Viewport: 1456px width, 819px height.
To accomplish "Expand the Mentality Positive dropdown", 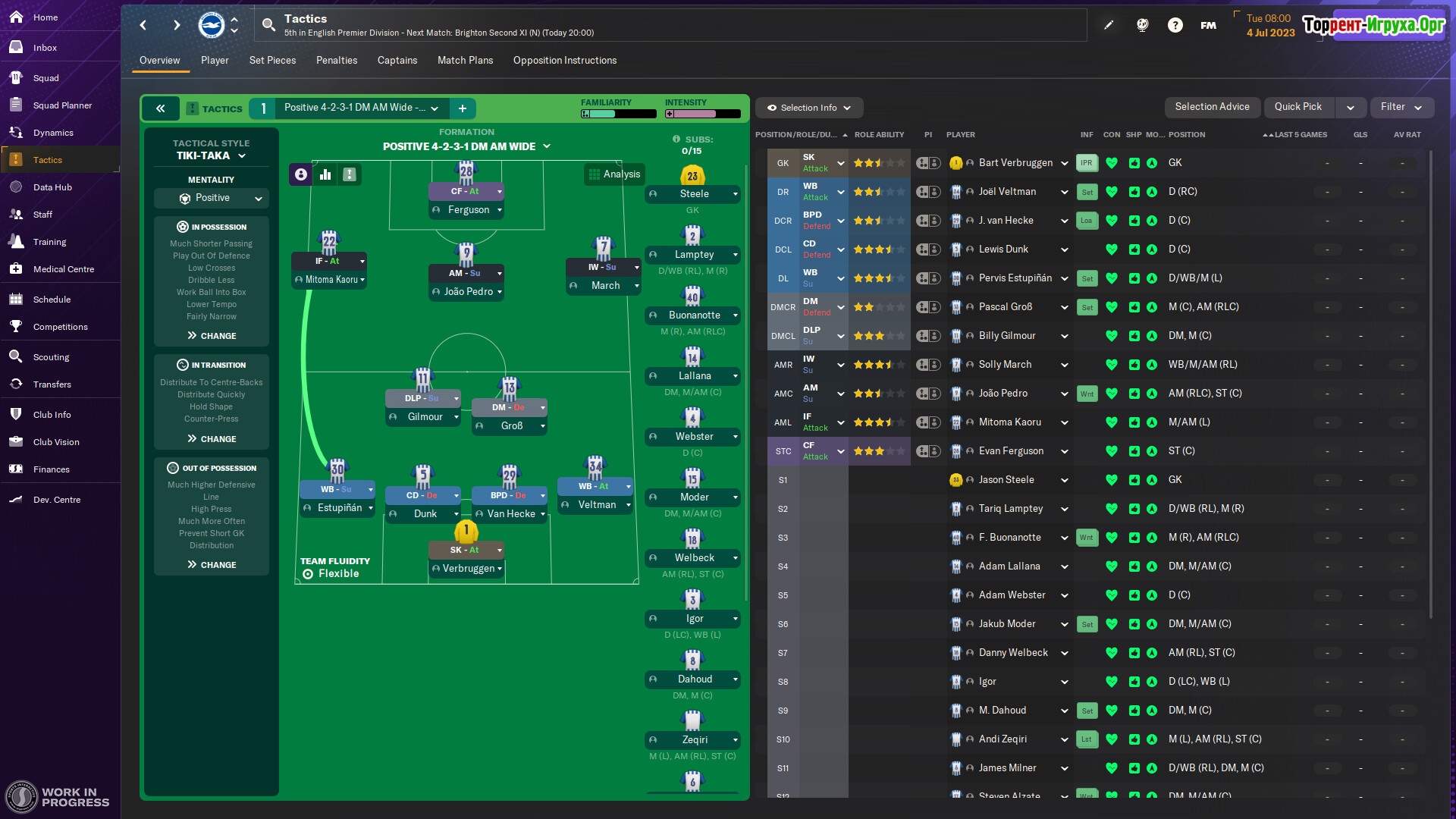I will [x=212, y=198].
